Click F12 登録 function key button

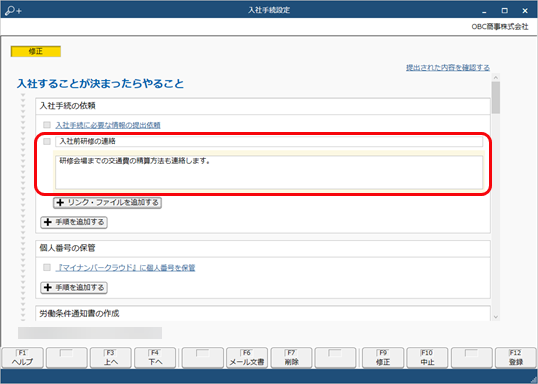(x=516, y=358)
